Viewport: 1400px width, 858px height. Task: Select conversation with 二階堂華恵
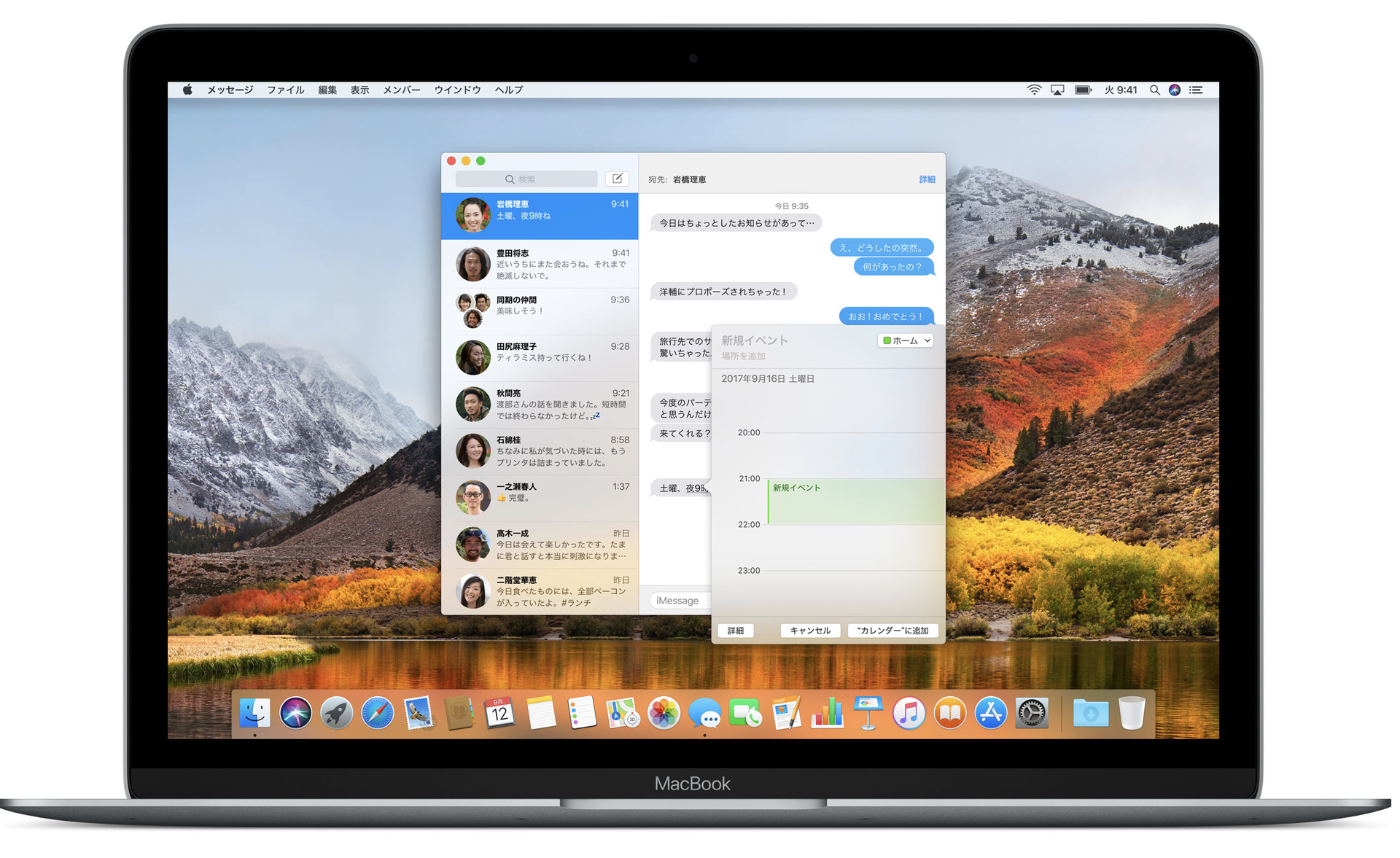540,590
